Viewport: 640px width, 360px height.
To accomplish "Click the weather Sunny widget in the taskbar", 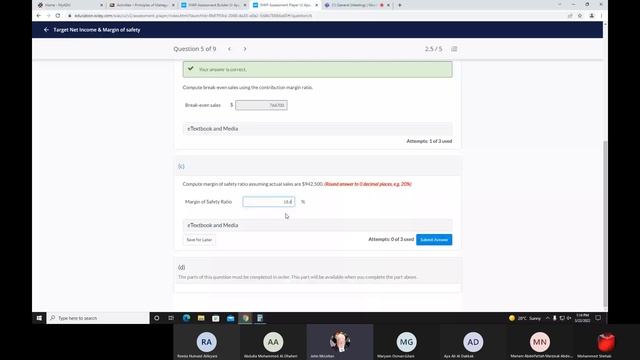I will (x=525, y=318).
